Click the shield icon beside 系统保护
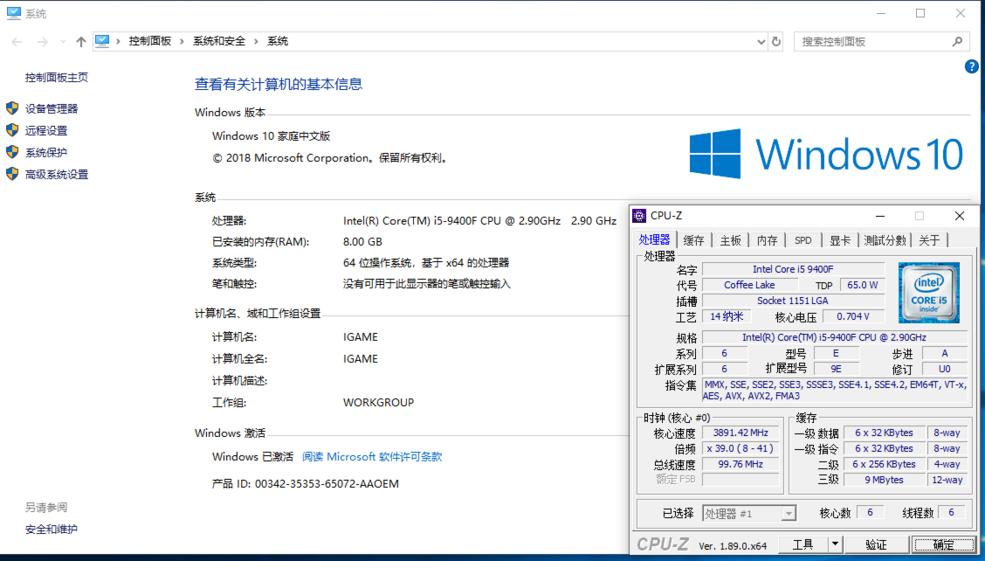The height and width of the screenshot is (561, 985). click(x=12, y=152)
